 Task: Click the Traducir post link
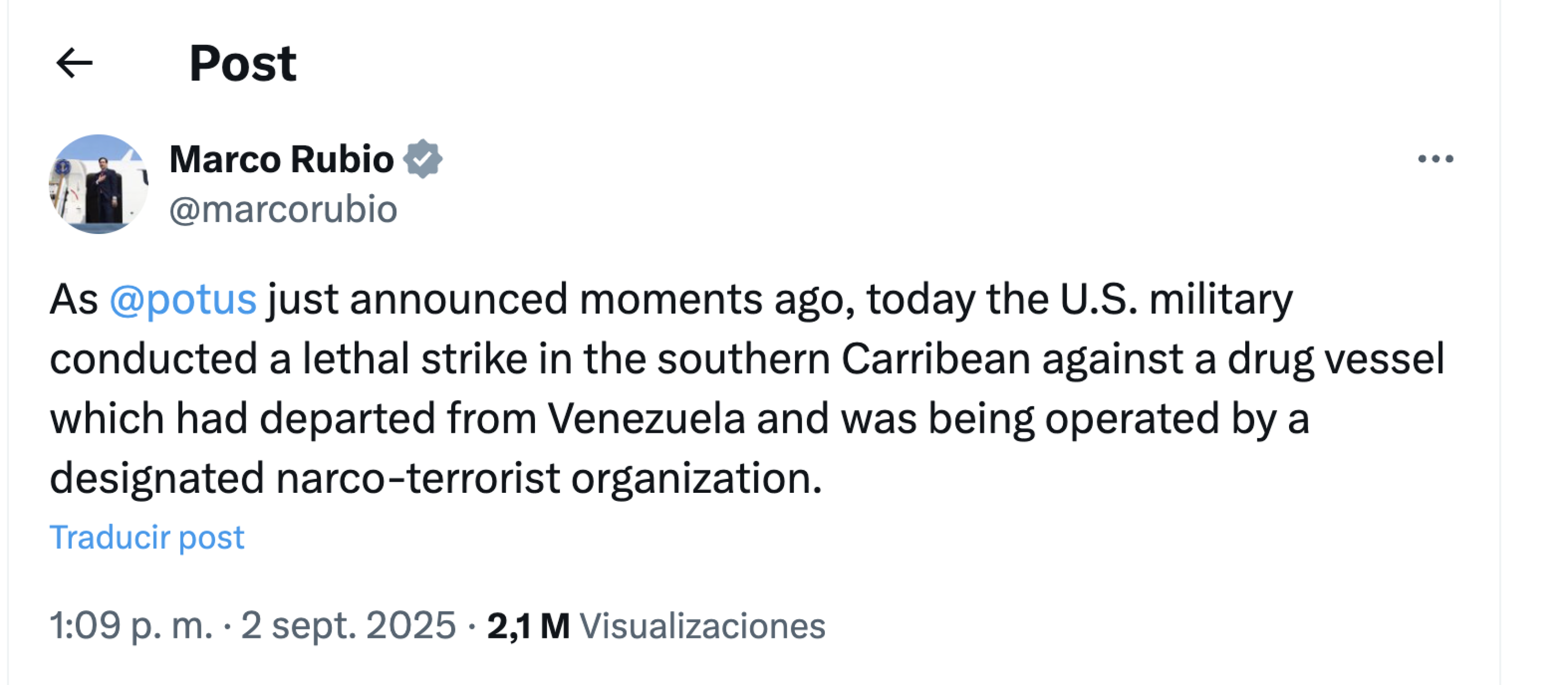tap(147, 537)
